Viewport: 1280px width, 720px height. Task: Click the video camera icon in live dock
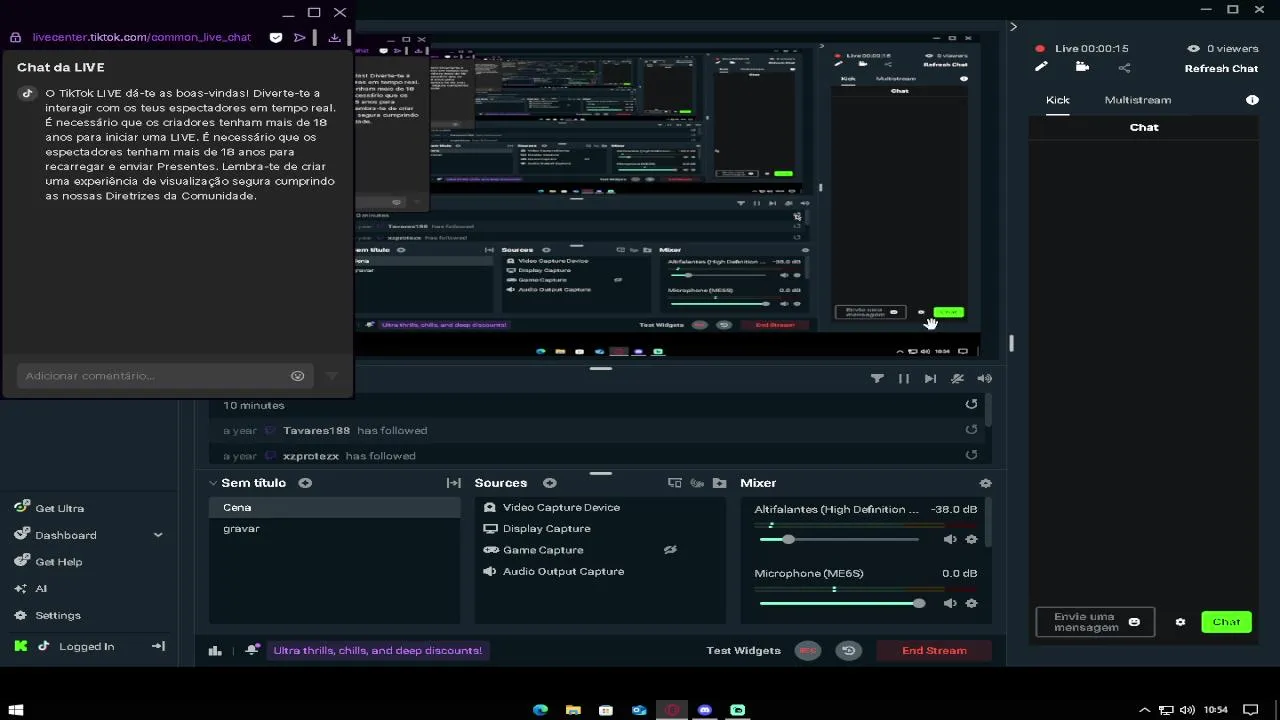[x=1082, y=67]
